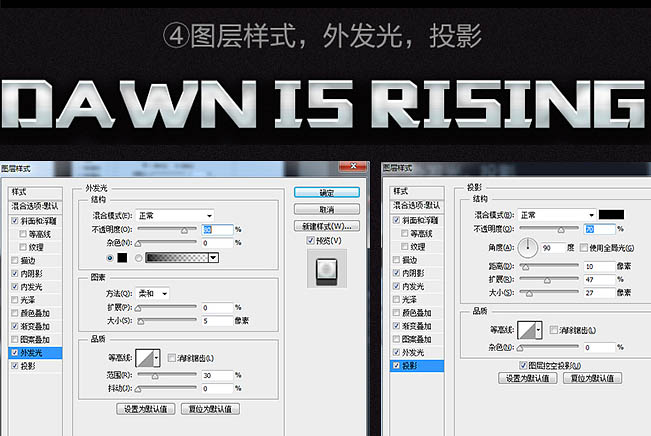Enable 等高线 sub-option in the 外发光 dialog list

click(x=23, y=234)
